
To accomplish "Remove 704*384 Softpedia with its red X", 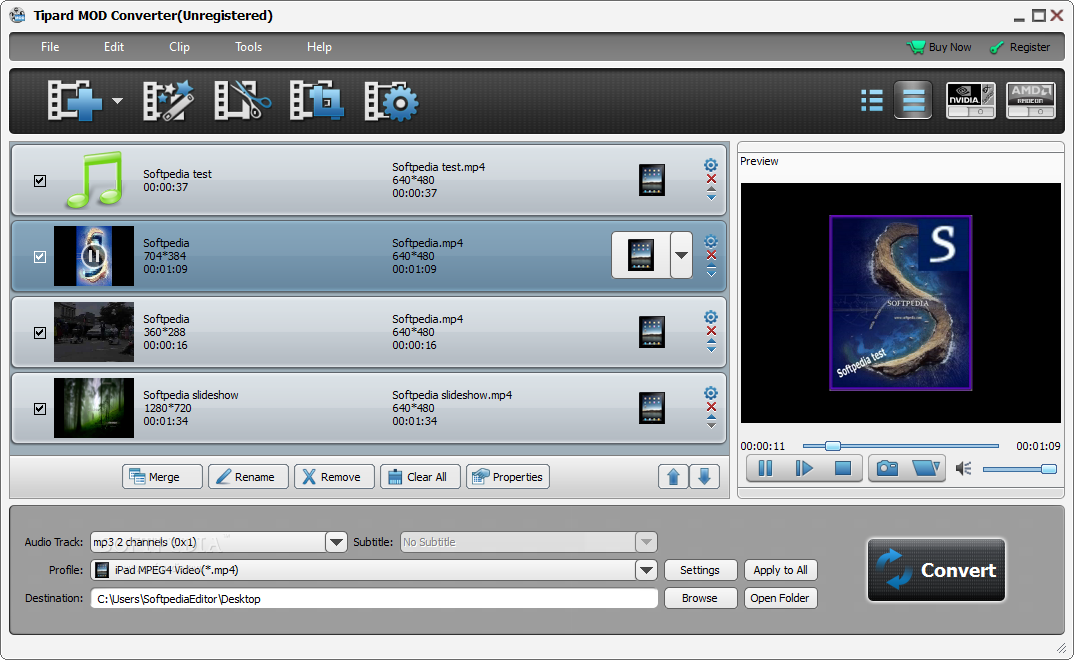I will coord(711,255).
